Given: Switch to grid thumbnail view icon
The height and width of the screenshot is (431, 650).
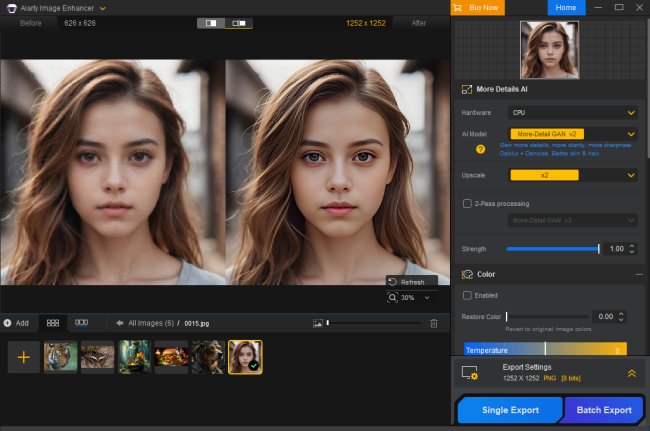Looking at the screenshot, I should click(x=52, y=323).
